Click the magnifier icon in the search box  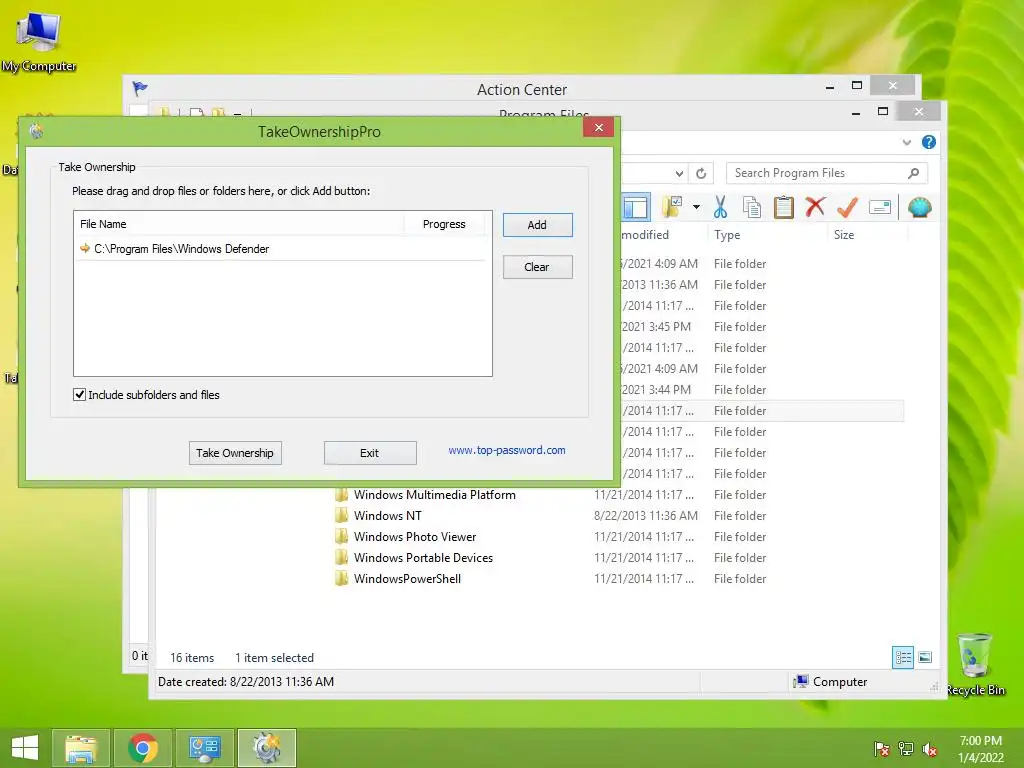pos(913,173)
